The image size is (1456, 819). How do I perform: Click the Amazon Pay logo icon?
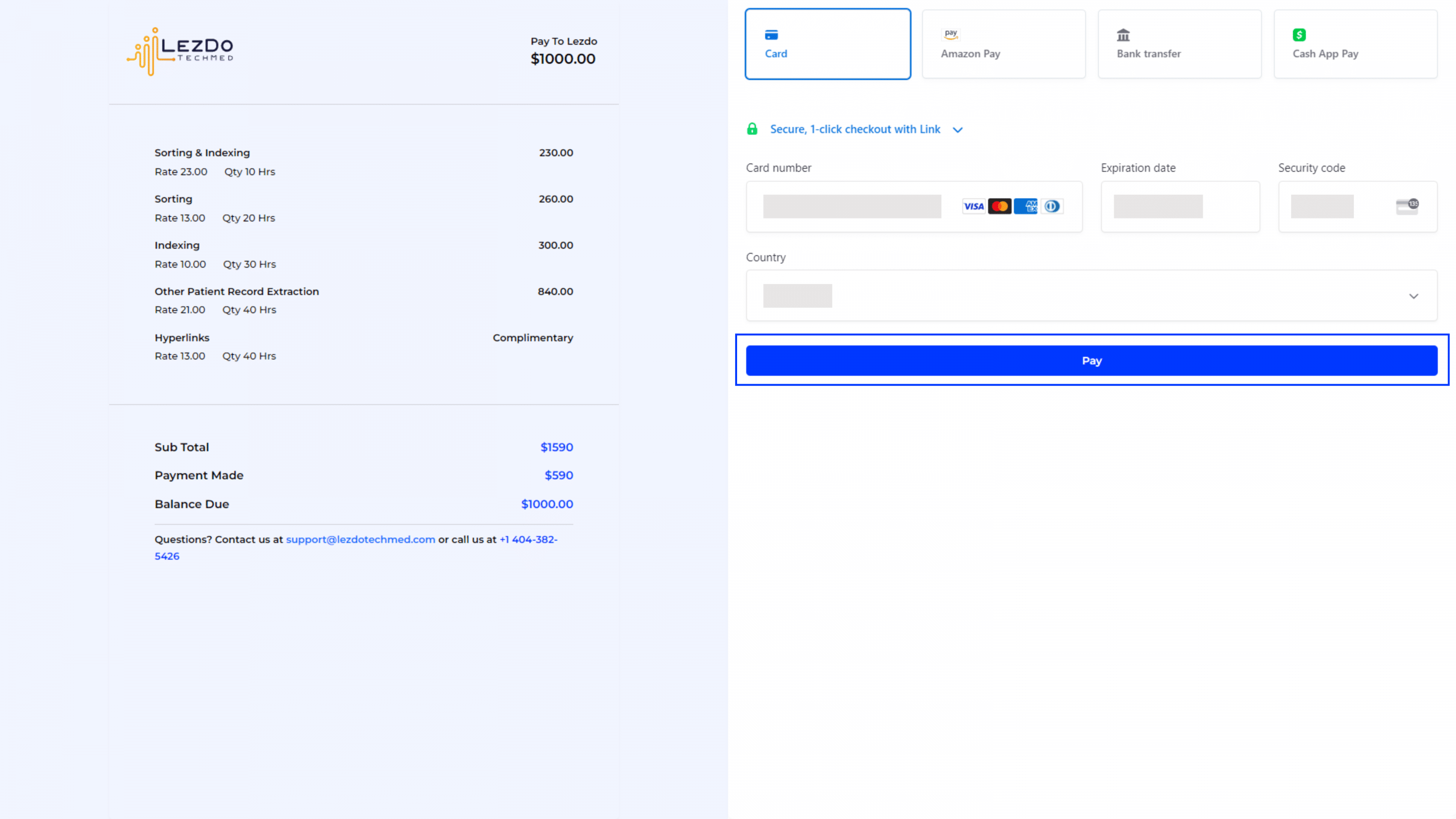click(950, 34)
